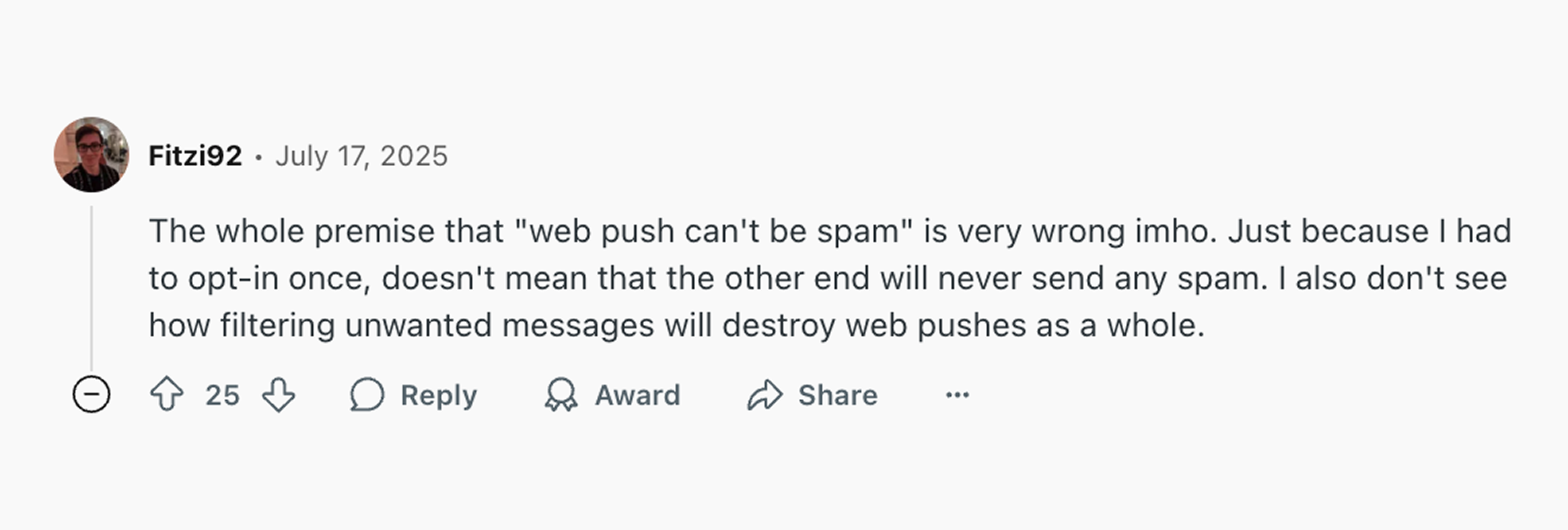Open sharing options for this comment
The image size is (1568, 530).
click(813, 395)
